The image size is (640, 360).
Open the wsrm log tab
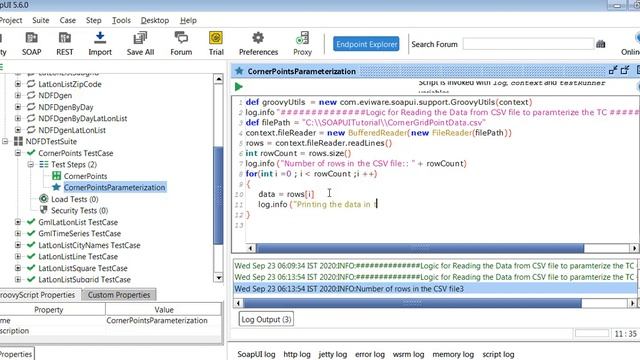[408, 354]
